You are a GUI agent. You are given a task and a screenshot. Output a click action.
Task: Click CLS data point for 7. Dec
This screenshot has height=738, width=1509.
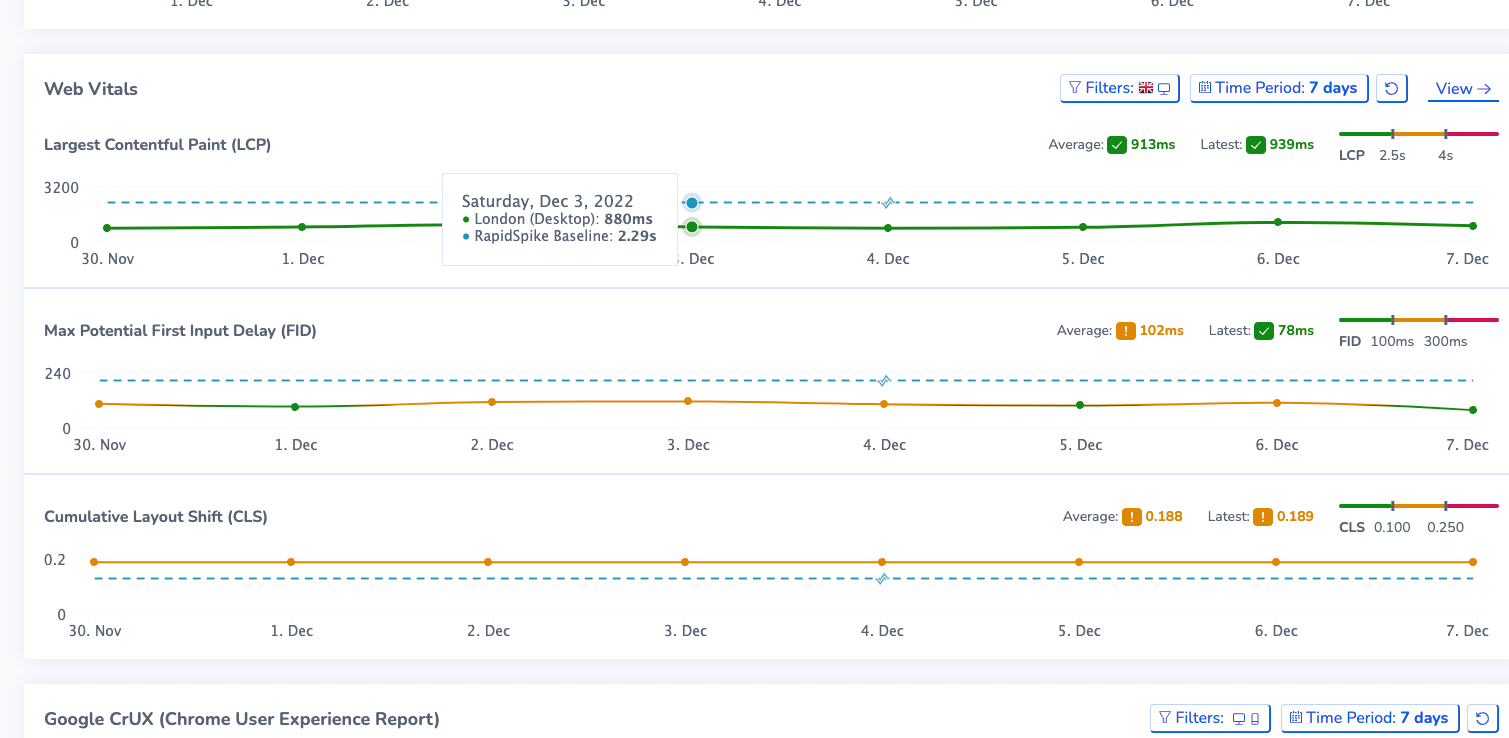pos(1473,562)
